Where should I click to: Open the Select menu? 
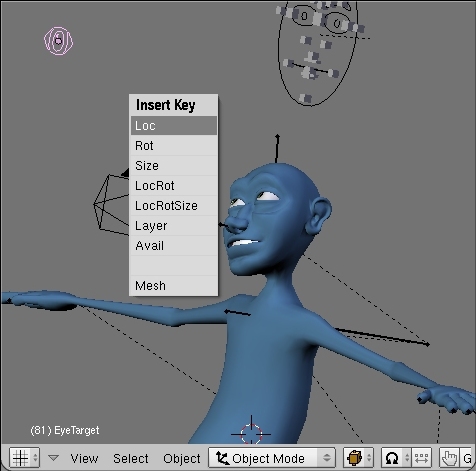click(x=131, y=458)
